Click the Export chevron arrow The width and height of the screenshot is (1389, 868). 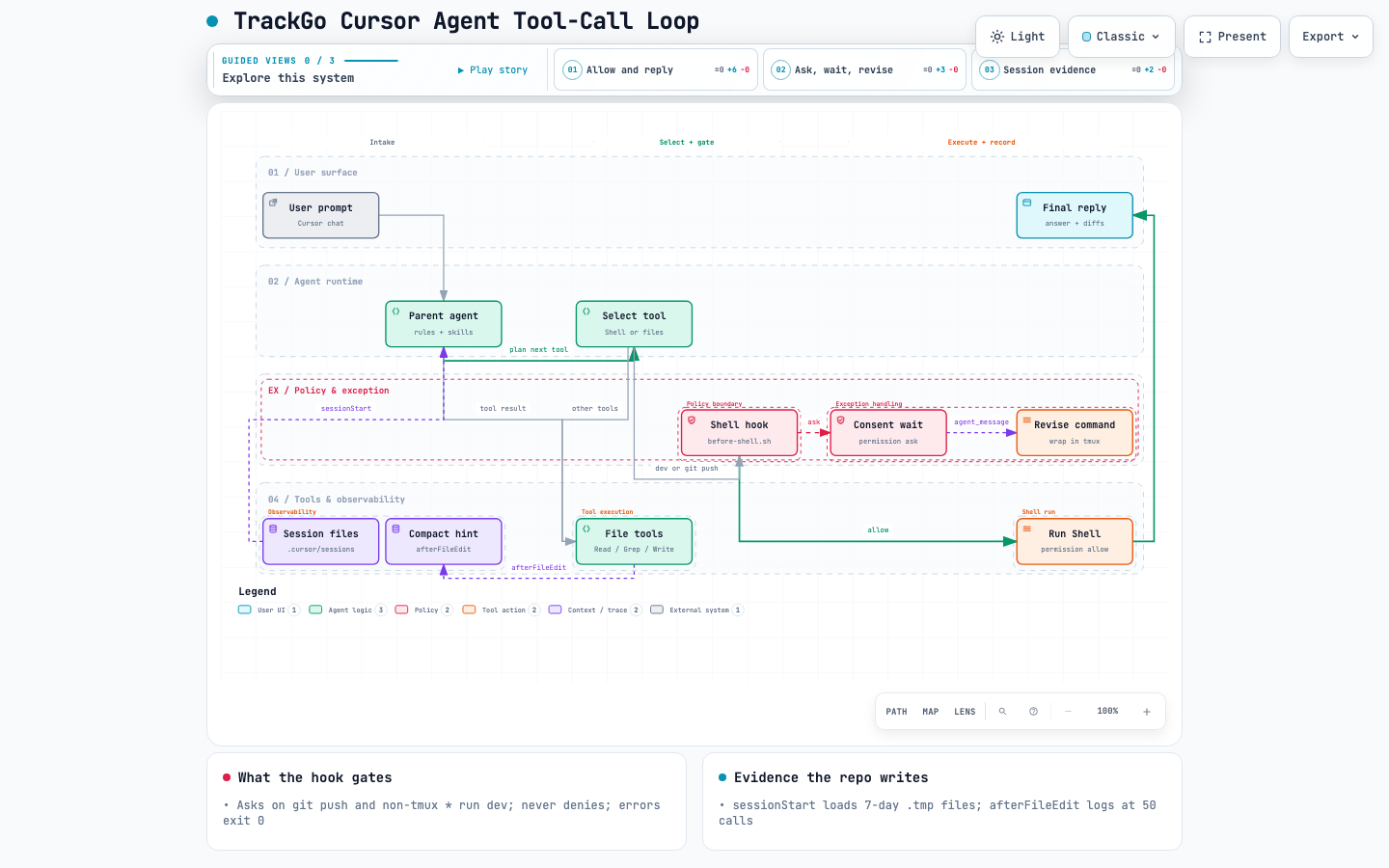tap(1355, 37)
